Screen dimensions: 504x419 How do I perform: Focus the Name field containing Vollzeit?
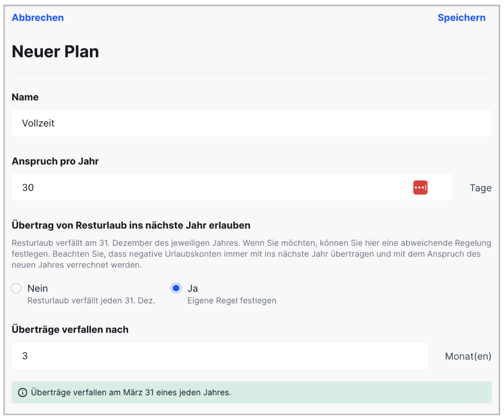252,123
